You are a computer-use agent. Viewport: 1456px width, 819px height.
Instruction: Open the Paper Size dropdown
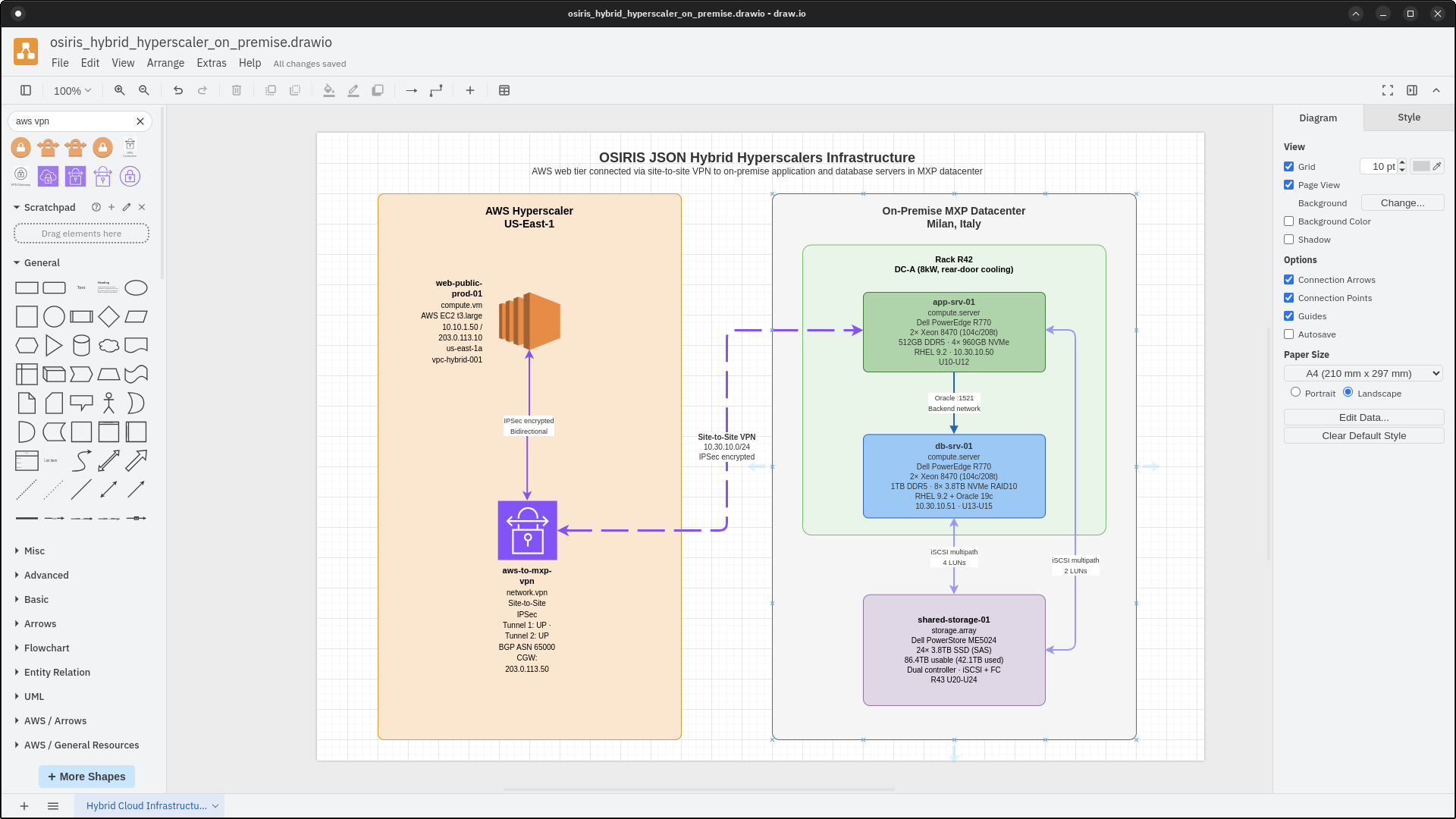[1363, 373]
